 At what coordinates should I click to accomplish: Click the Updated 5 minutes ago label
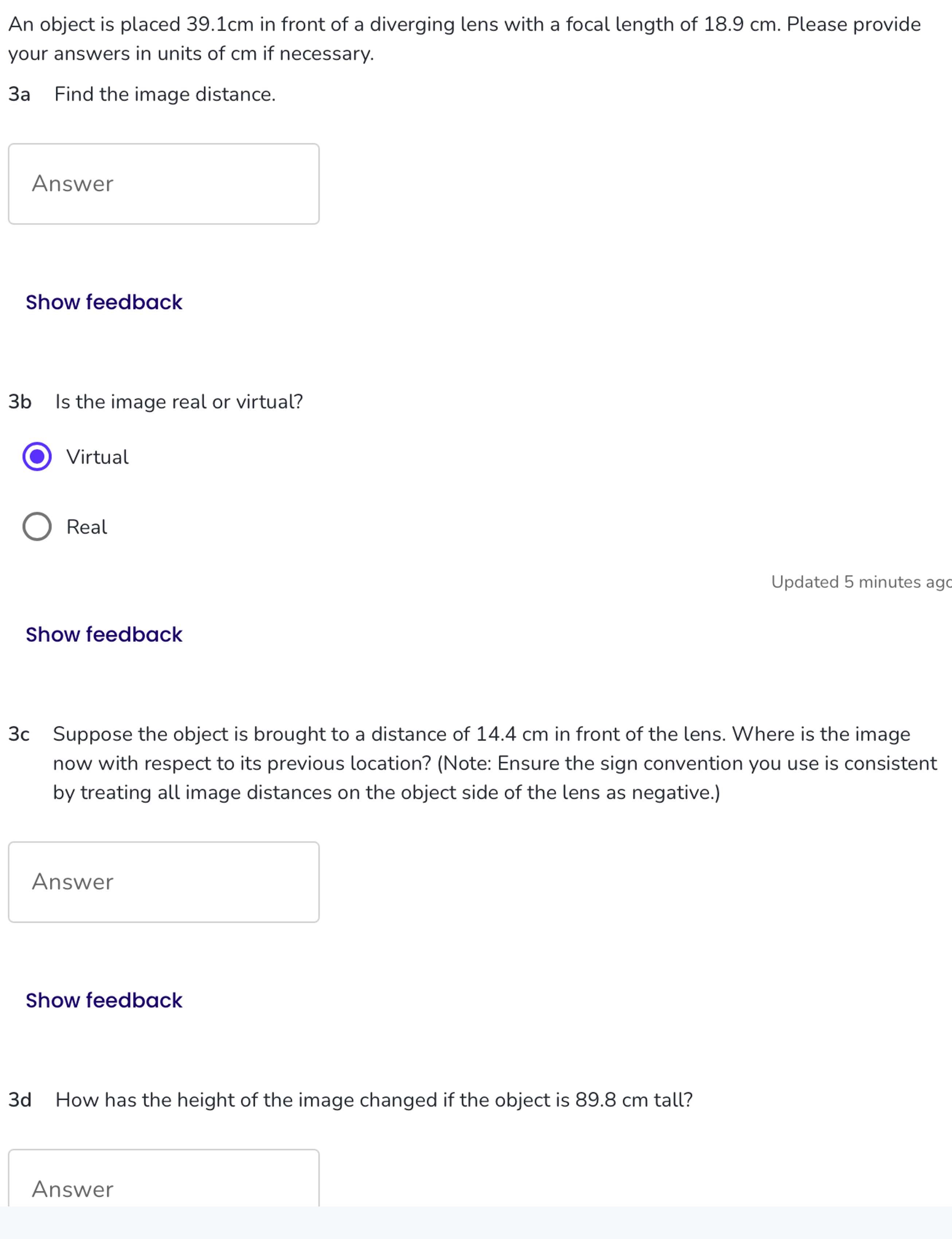coord(858,582)
